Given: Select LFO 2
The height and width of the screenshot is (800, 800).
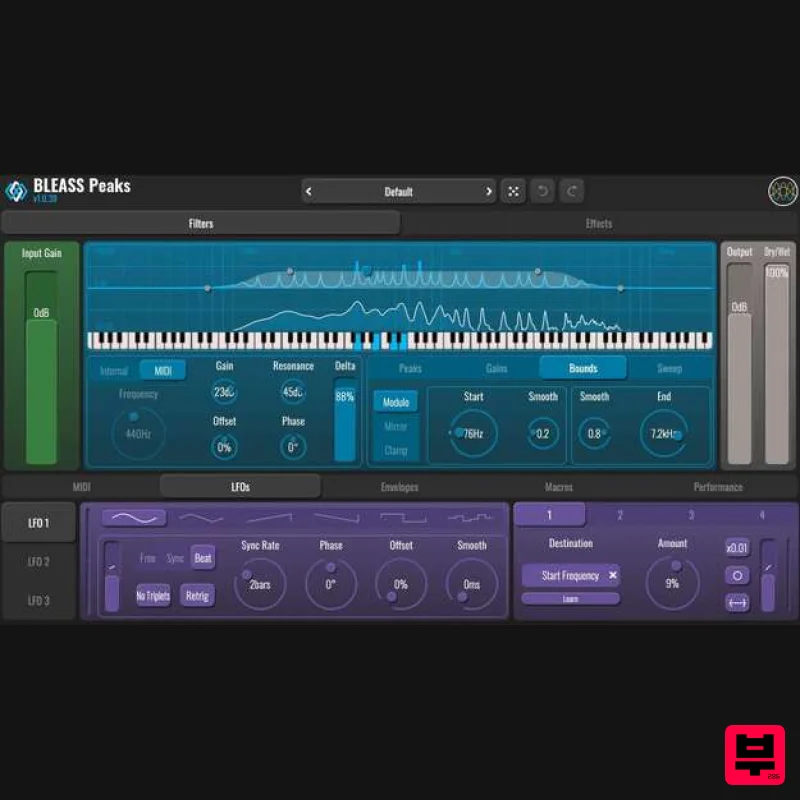Looking at the screenshot, I should [39, 562].
